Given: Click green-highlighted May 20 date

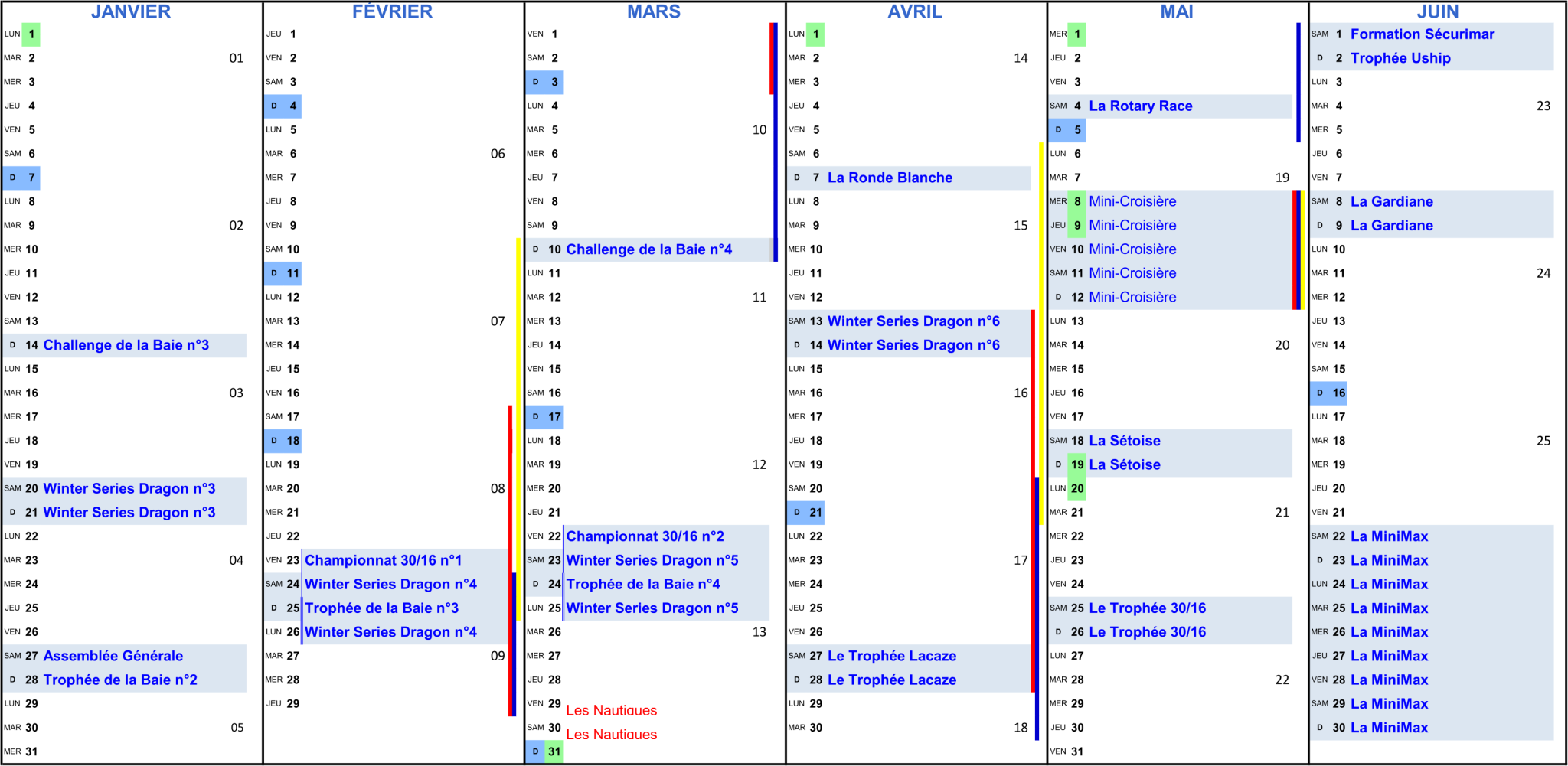Looking at the screenshot, I should point(1077,488).
